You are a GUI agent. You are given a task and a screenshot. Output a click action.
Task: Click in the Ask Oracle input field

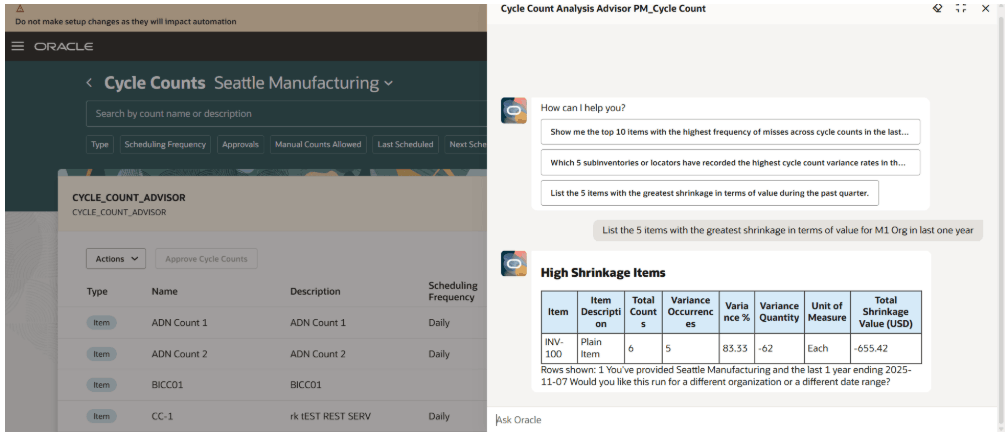740,420
